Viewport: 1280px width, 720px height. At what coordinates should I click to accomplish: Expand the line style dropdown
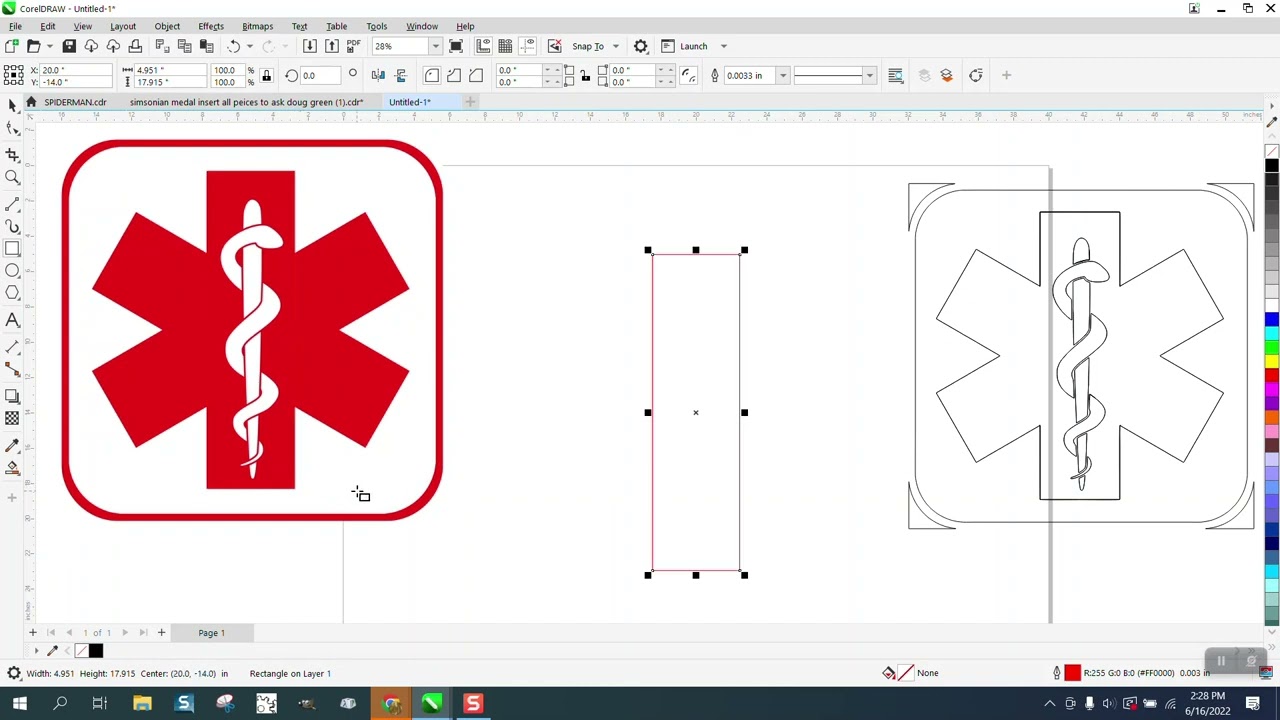[869, 75]
